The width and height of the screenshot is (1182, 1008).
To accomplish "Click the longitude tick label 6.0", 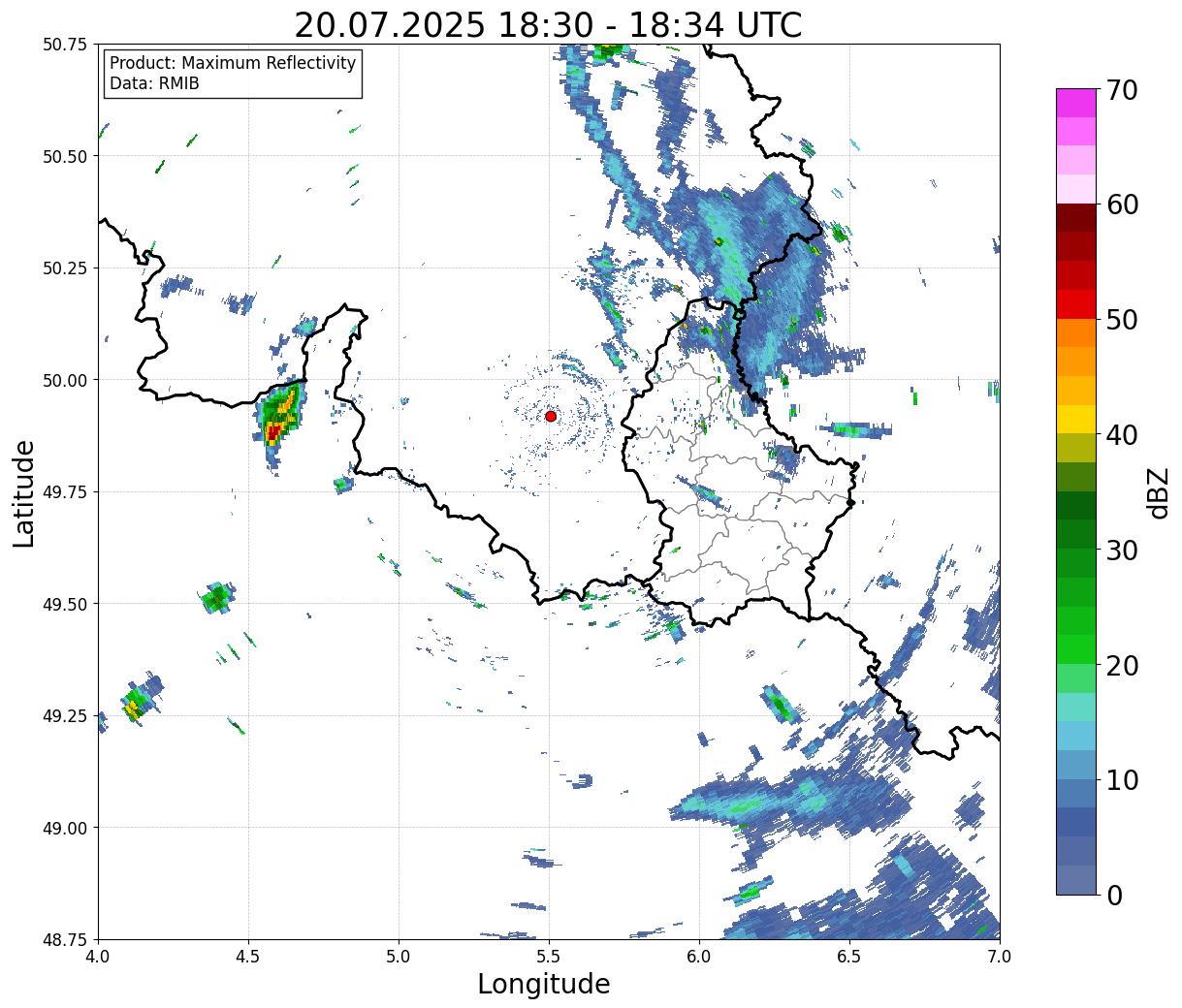I will (x=699, y=957).
